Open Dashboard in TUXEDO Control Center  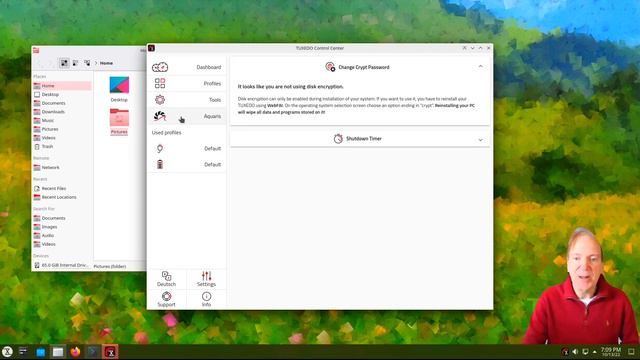coord(187,67)
